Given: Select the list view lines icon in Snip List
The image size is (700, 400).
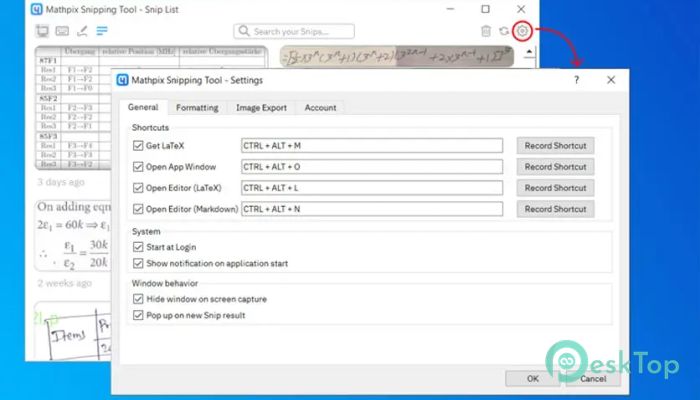Looking at the screenshot, I should [x=102, y=31].
